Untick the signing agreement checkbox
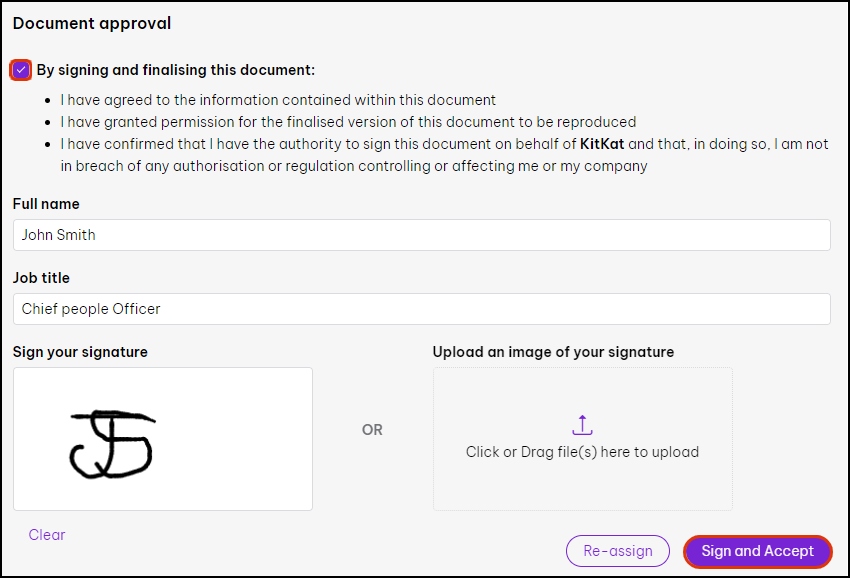 click(21, 70)
